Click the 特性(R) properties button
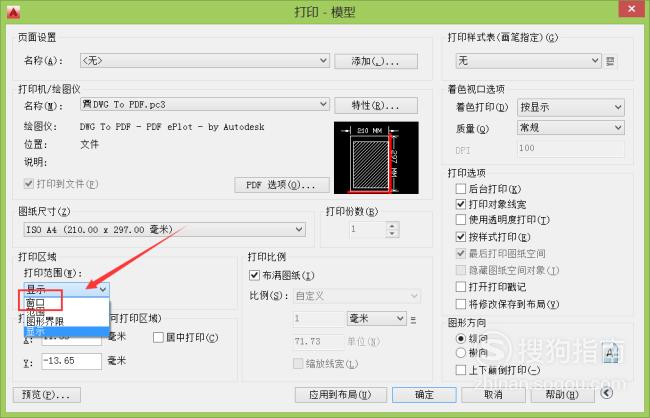This screenshot has height=418, width=650. coord(376,105)
